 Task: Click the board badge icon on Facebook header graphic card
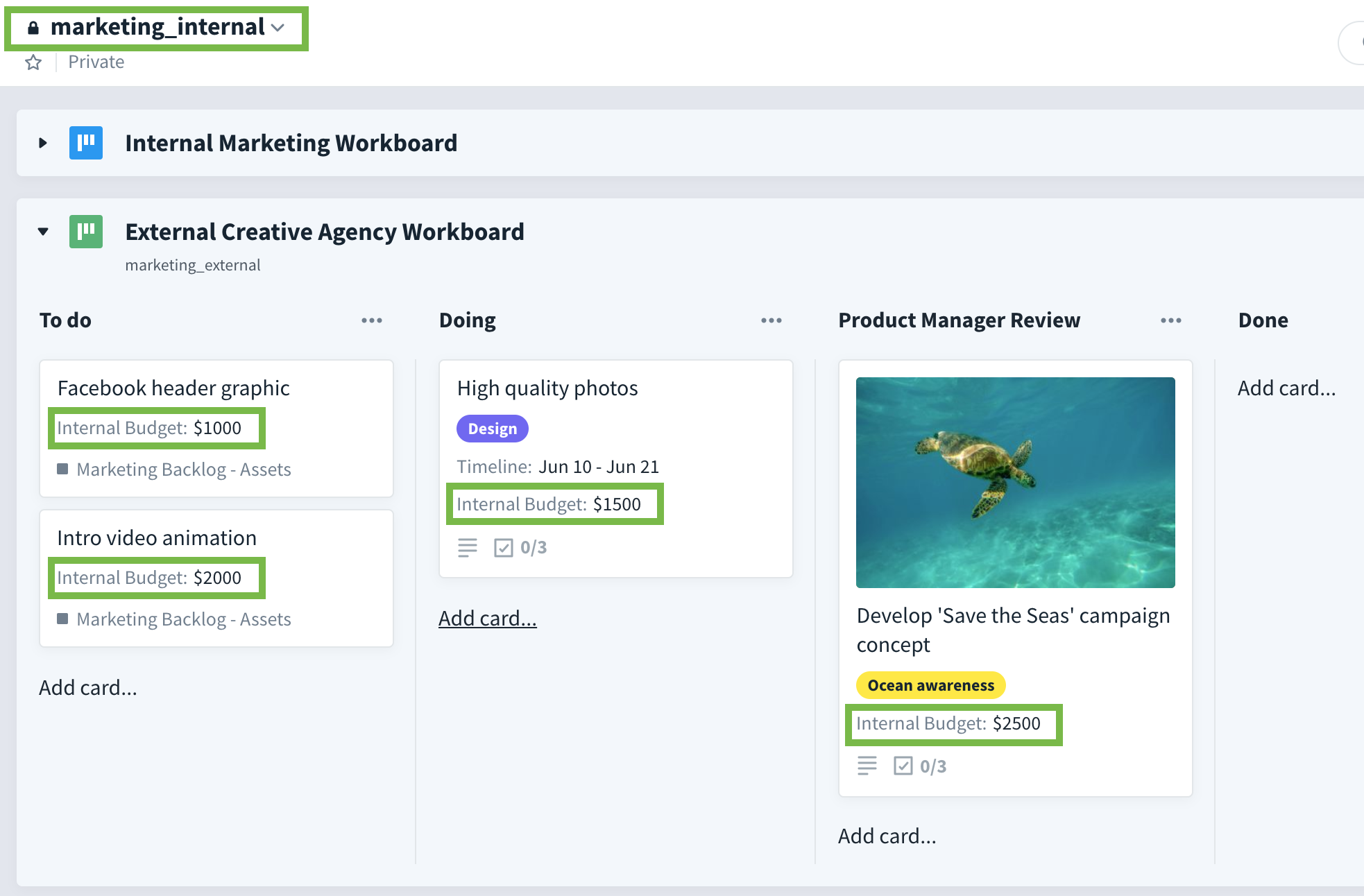click(x=63, y=469)
